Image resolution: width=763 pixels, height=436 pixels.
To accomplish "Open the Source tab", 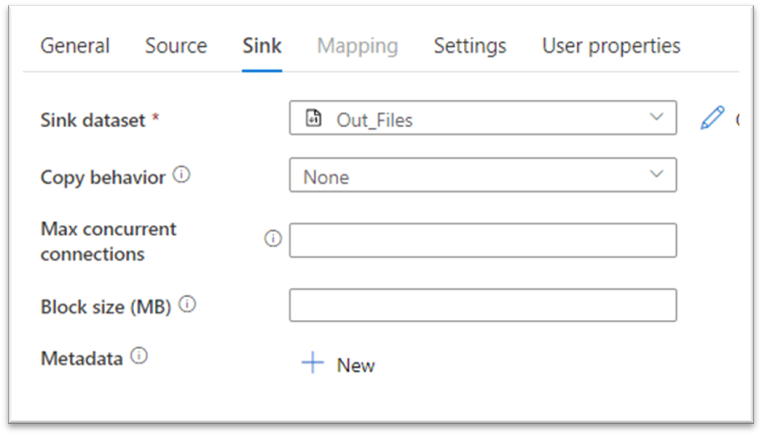I will 176,46.
